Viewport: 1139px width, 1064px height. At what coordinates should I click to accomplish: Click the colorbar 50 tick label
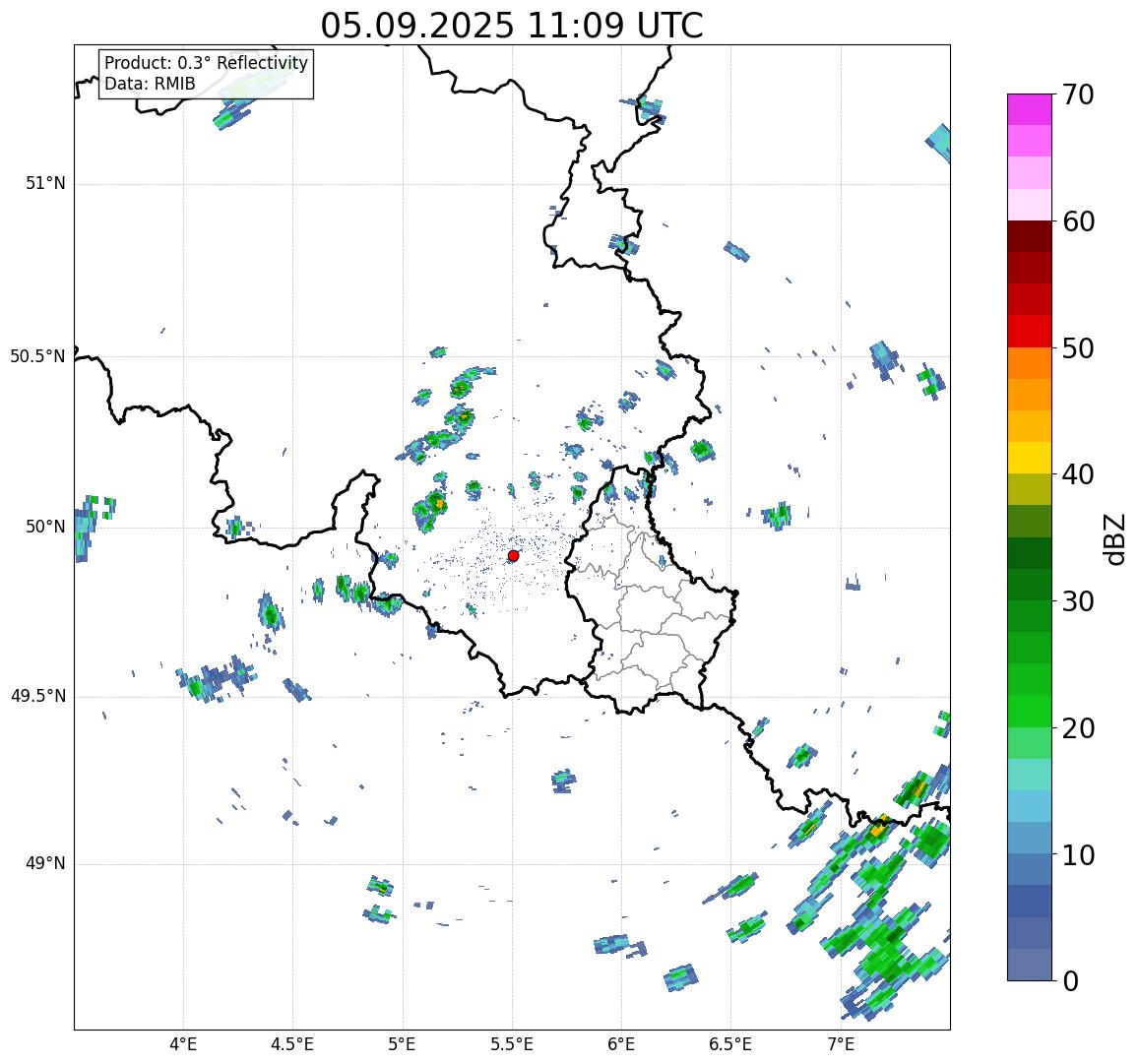[x=1078, y=347]
